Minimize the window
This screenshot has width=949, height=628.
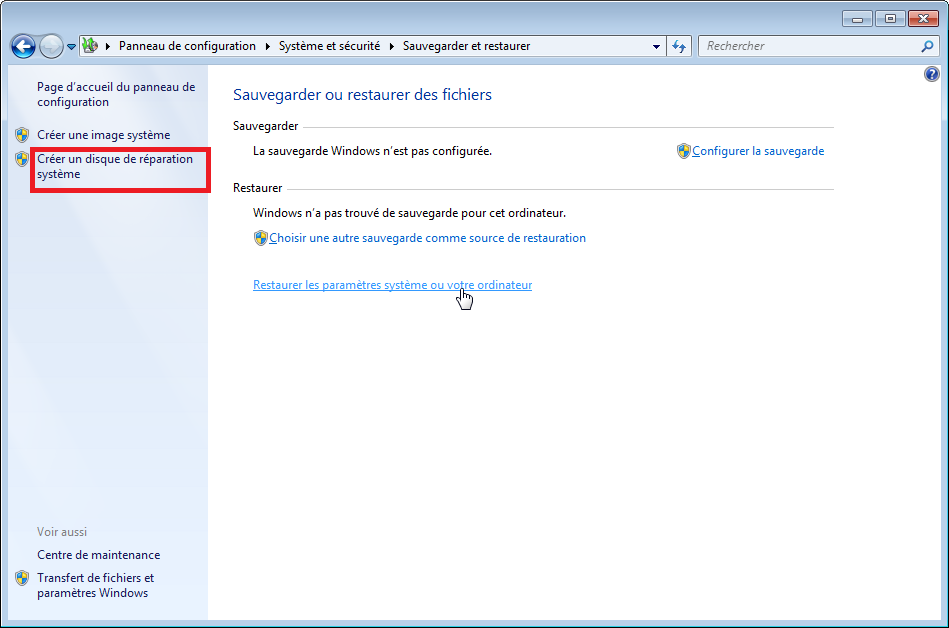point(857,19)
